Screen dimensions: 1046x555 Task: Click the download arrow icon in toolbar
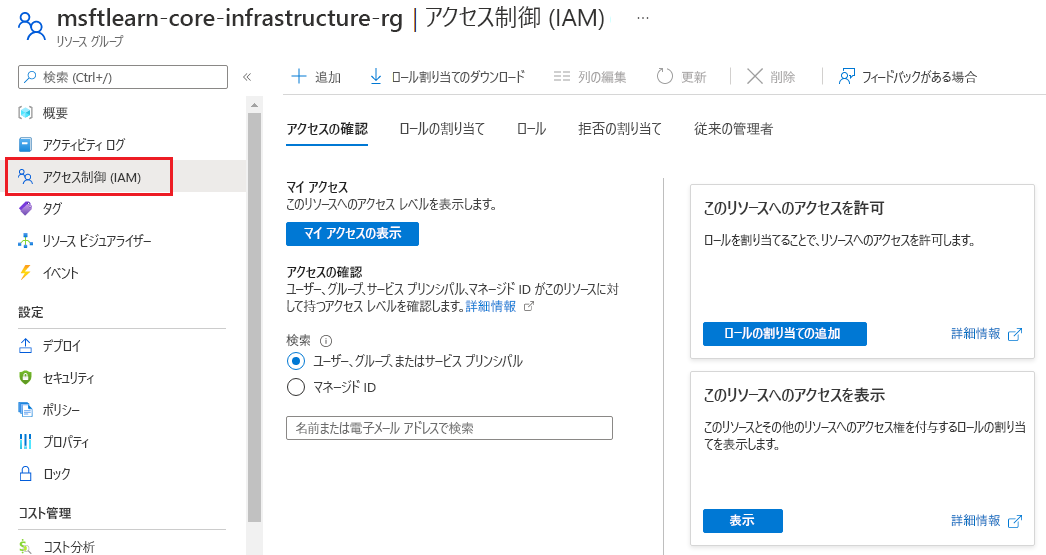click(376, 77)
